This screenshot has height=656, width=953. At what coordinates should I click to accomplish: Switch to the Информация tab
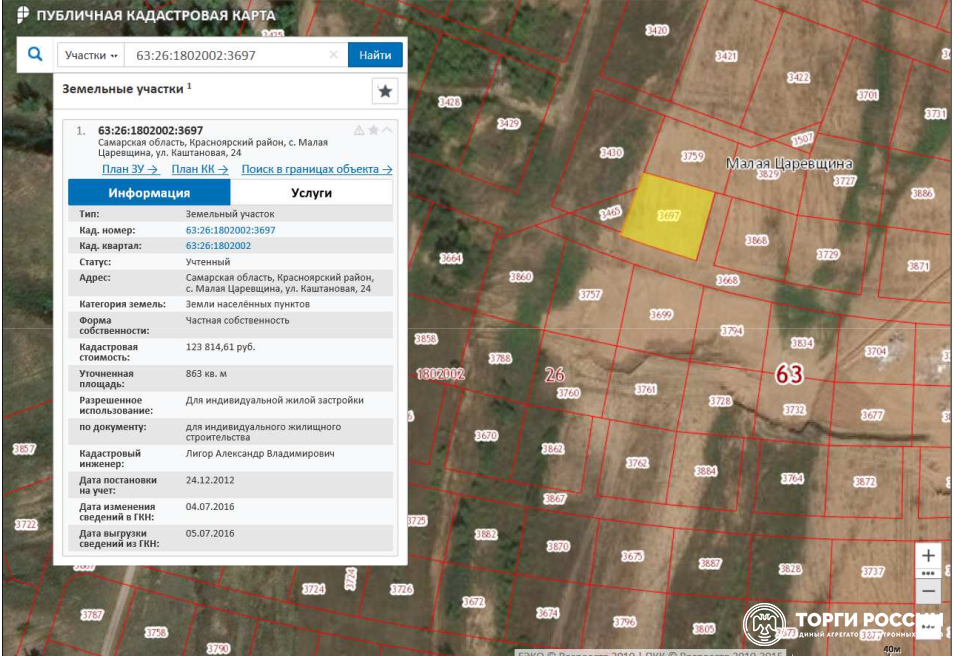pos(149,193)
